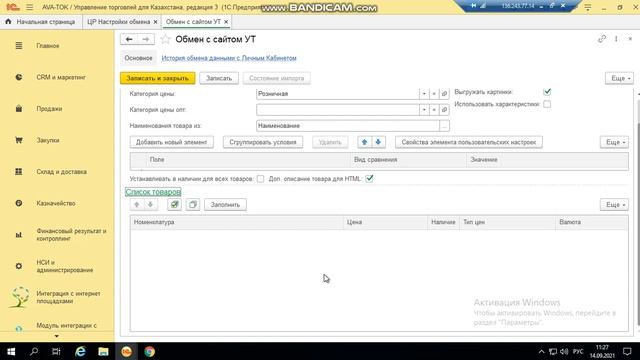Open Закупки section in sidebar
Screen dimensions: 640x360
pyautogui.click(x=48, y=140)
